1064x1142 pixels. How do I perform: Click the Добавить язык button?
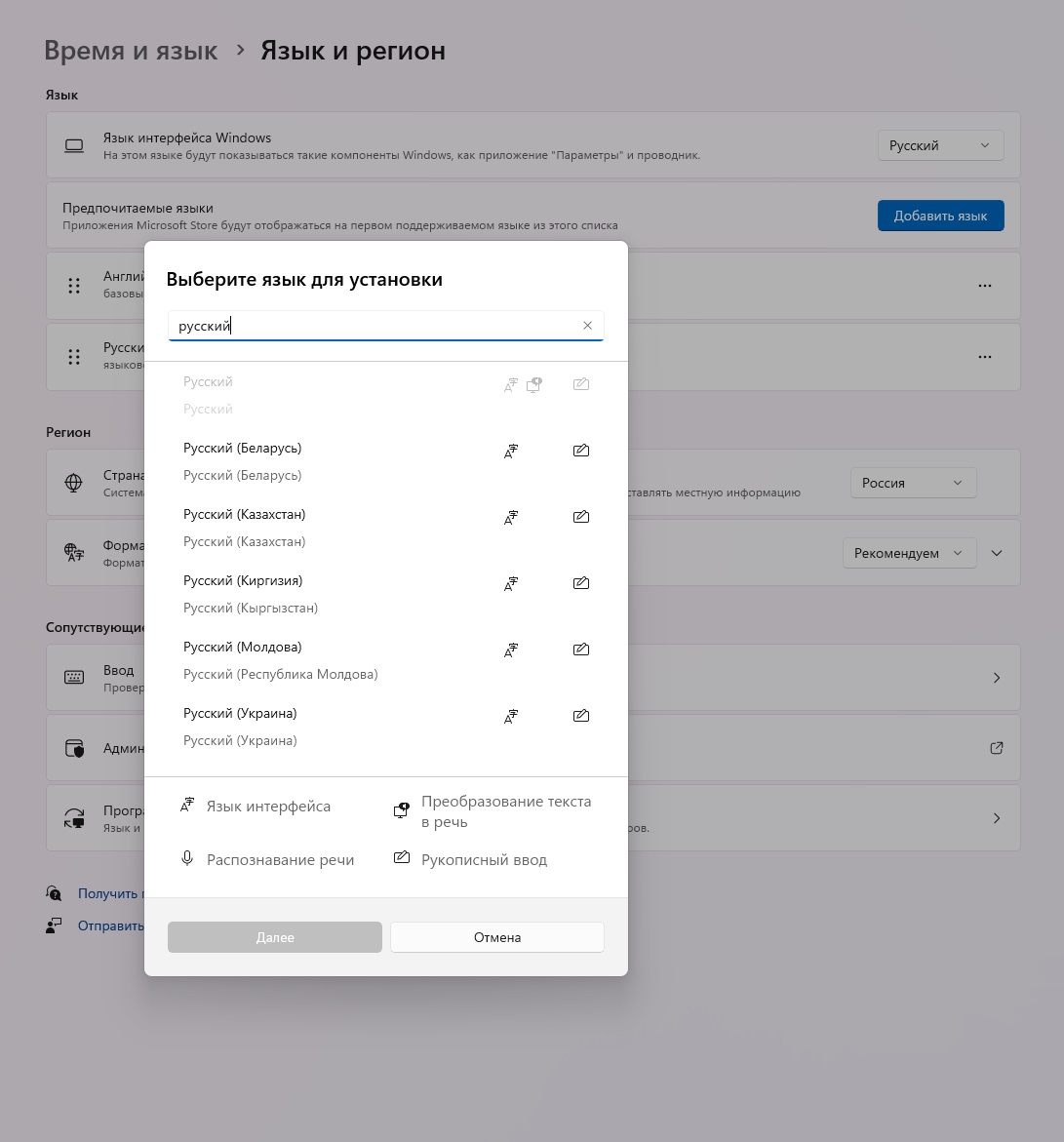tap(940, 216)
